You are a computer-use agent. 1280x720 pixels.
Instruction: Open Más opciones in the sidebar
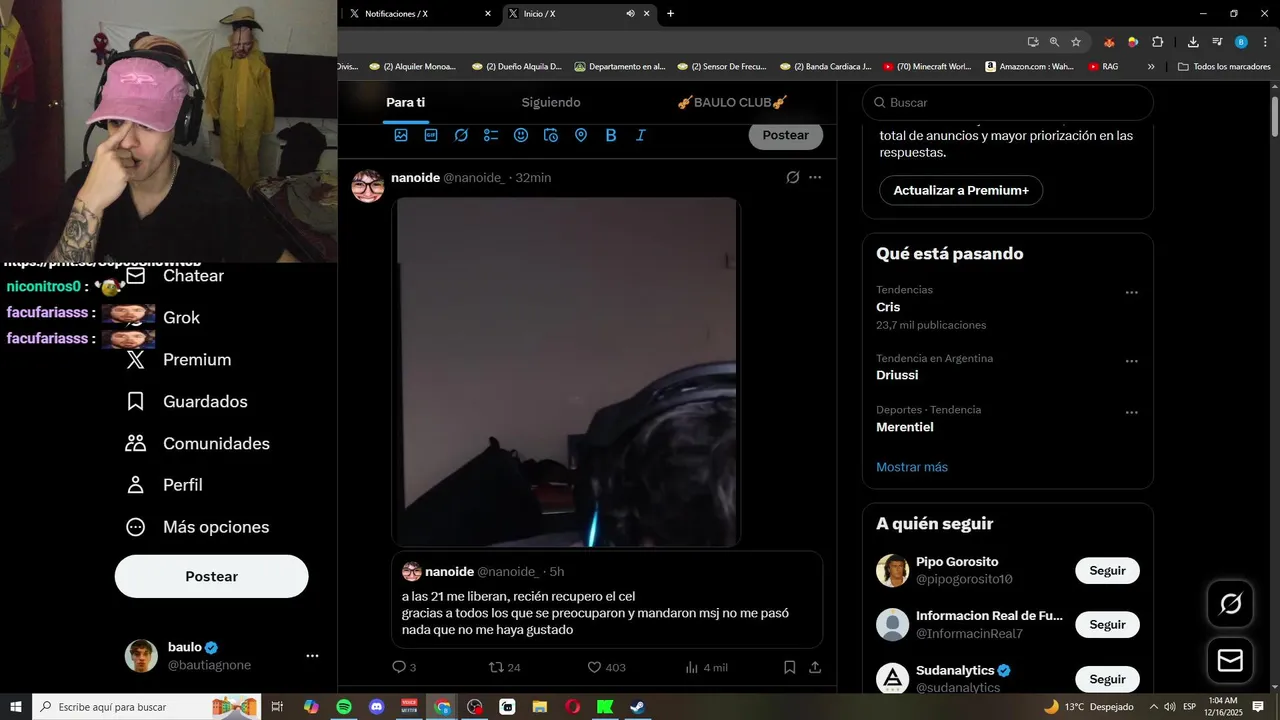(198, 527)
